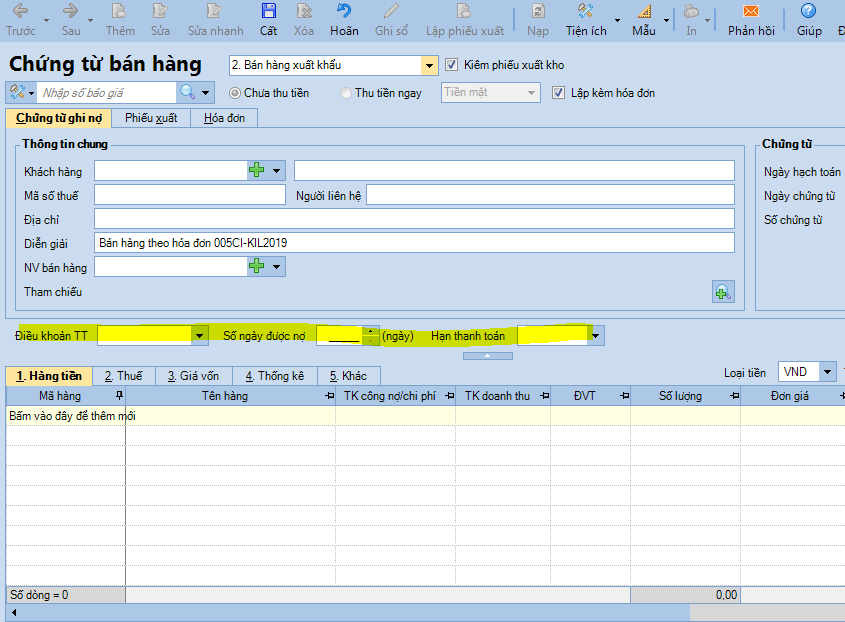Click the Cất save icon
Image resolution: width=845 pixels, height=622 pixels.
[x=268, y=12]
